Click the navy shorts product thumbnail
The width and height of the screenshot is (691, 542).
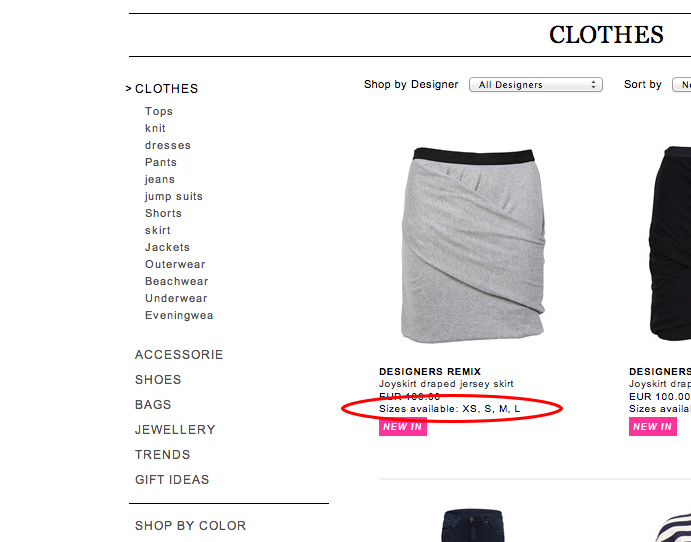[473, 526]
